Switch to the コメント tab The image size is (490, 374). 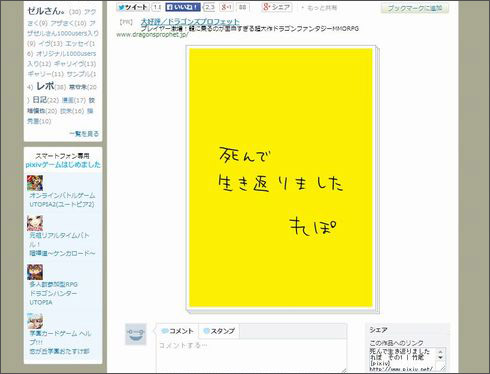tap(178, 331)
